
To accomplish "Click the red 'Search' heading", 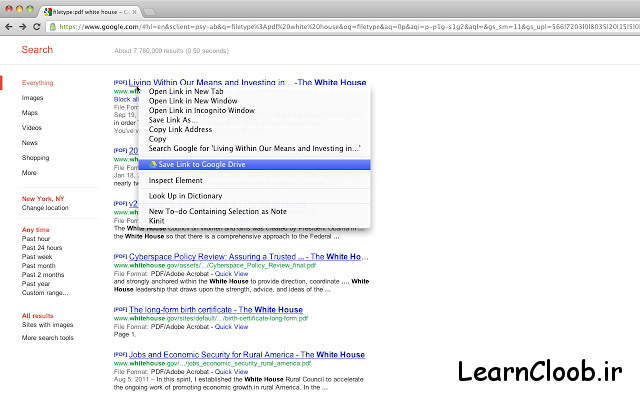I will coord(37,50).
